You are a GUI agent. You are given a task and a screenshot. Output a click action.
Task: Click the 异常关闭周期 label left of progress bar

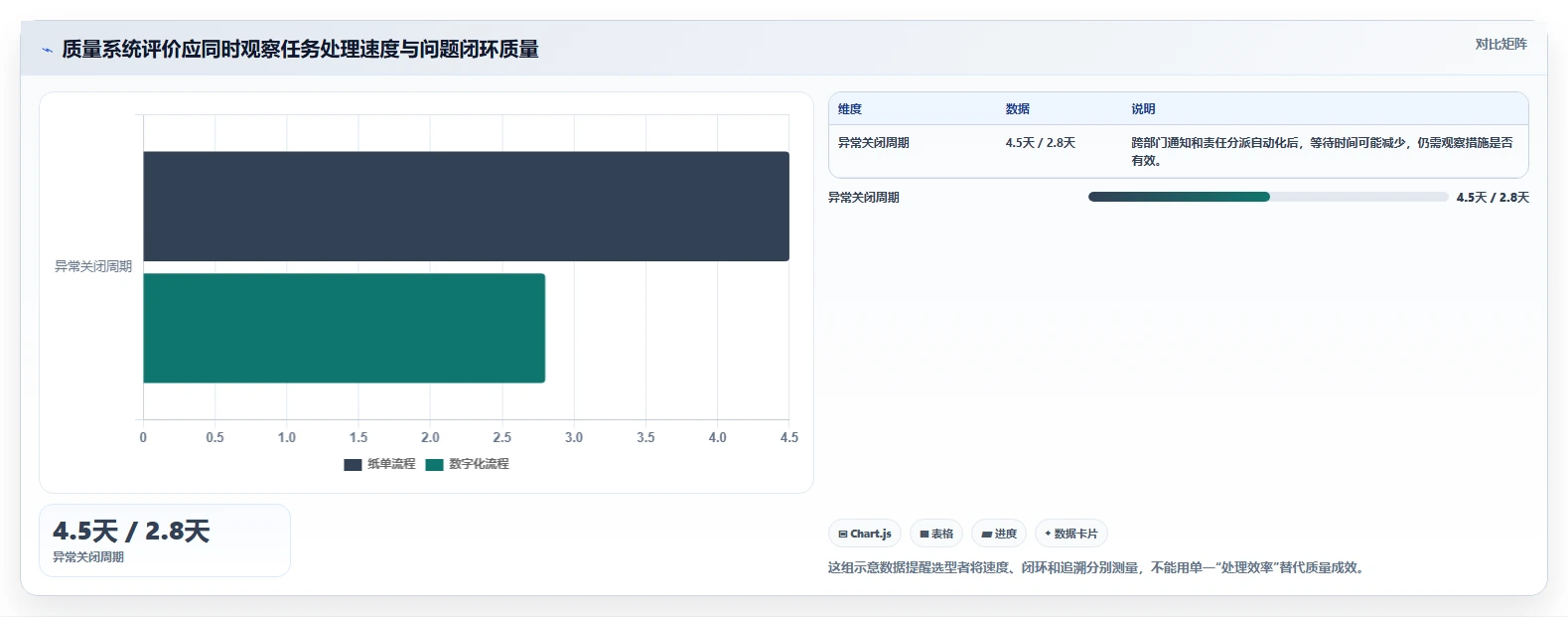coord(864,198)
